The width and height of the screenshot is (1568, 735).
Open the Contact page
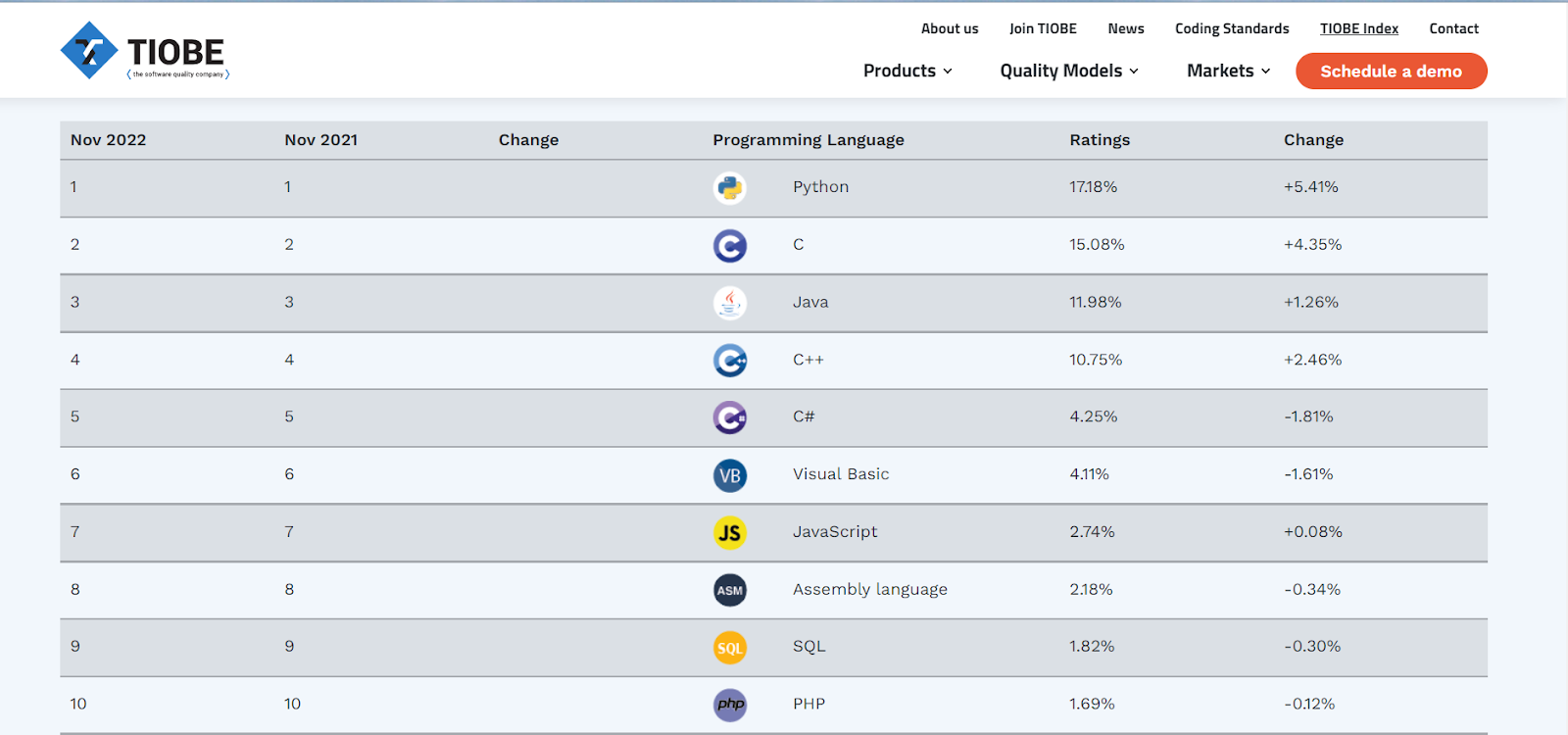pyautogui.click(x=1453, y=28)
